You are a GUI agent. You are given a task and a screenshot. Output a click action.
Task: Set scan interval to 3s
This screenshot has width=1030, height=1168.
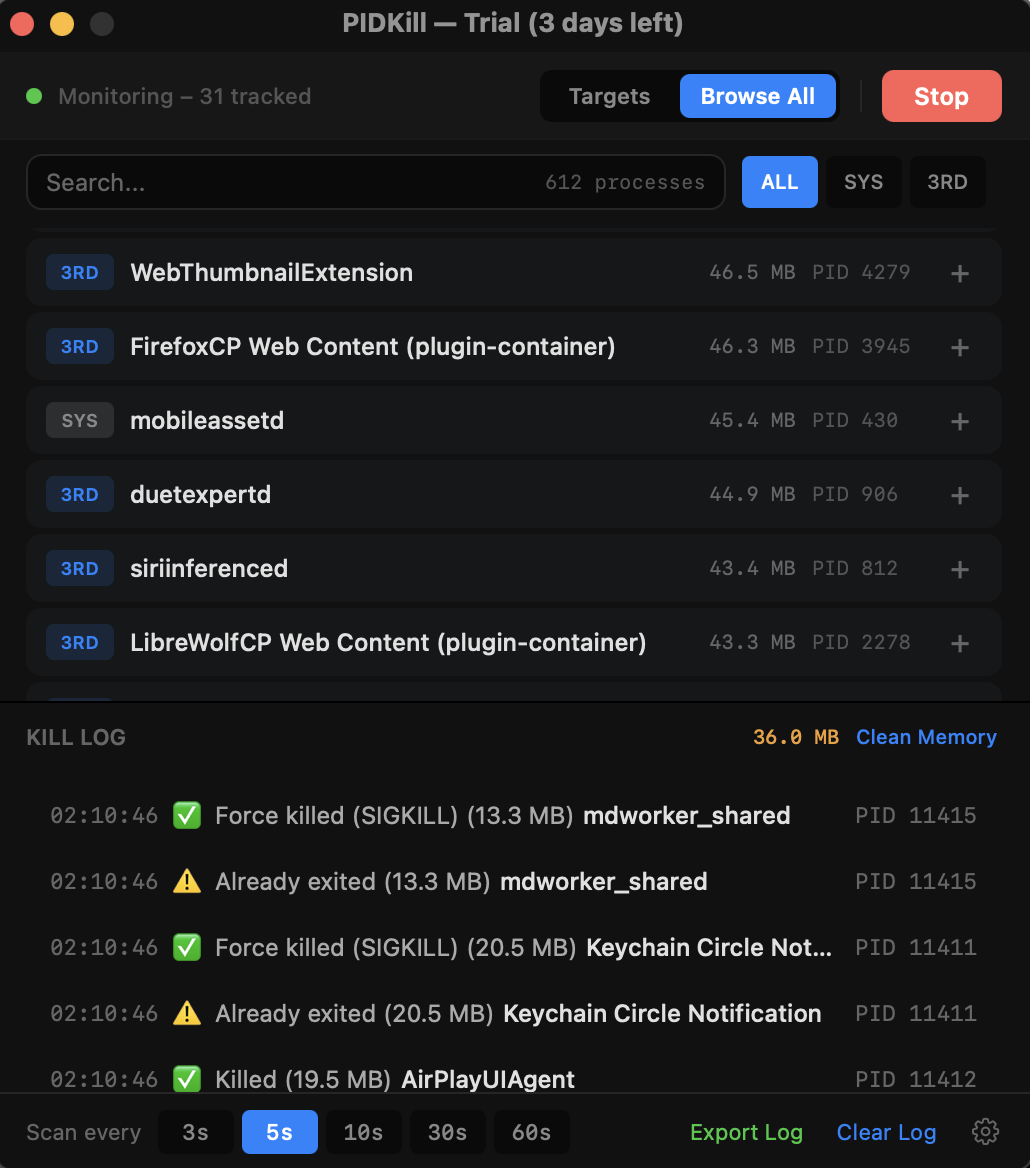click(196, 1132)
